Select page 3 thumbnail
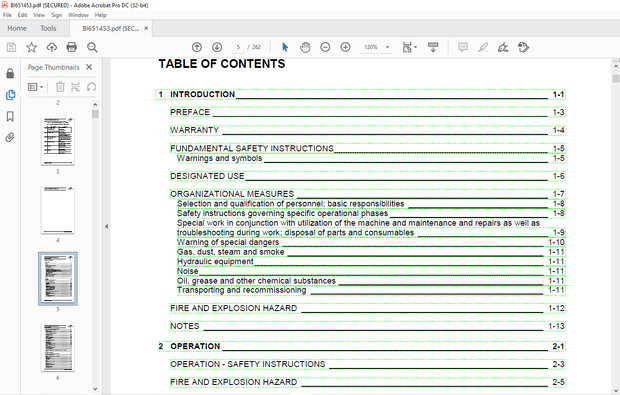 click(58, 141)
